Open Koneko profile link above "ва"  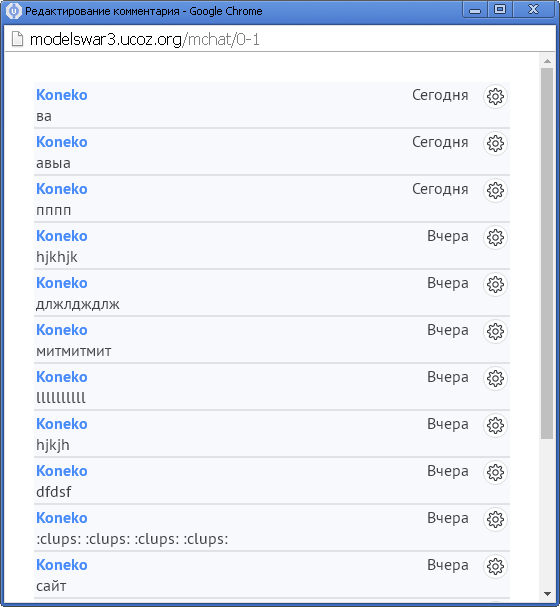pos(62,95)
